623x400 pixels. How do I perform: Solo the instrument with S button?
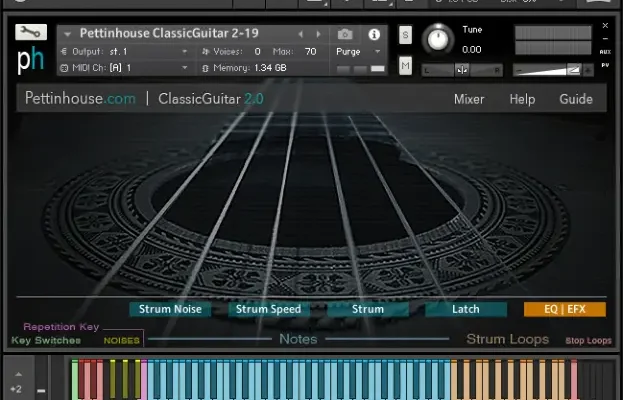[405, 35]
